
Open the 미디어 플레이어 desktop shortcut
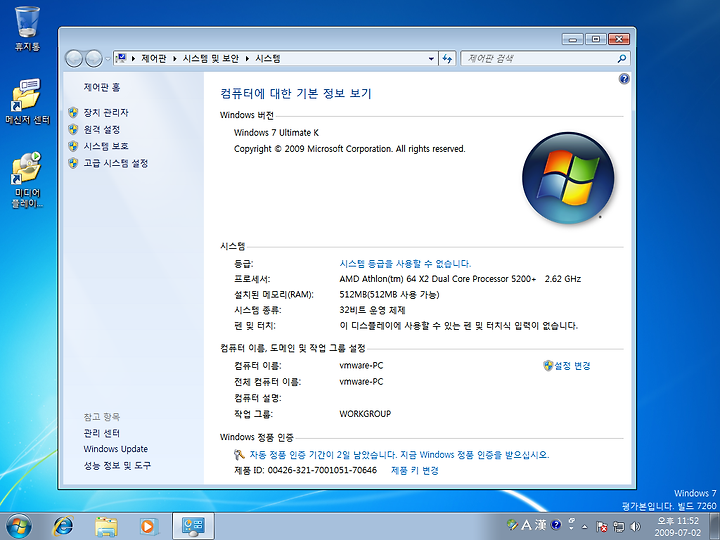(x=27, y=179)
